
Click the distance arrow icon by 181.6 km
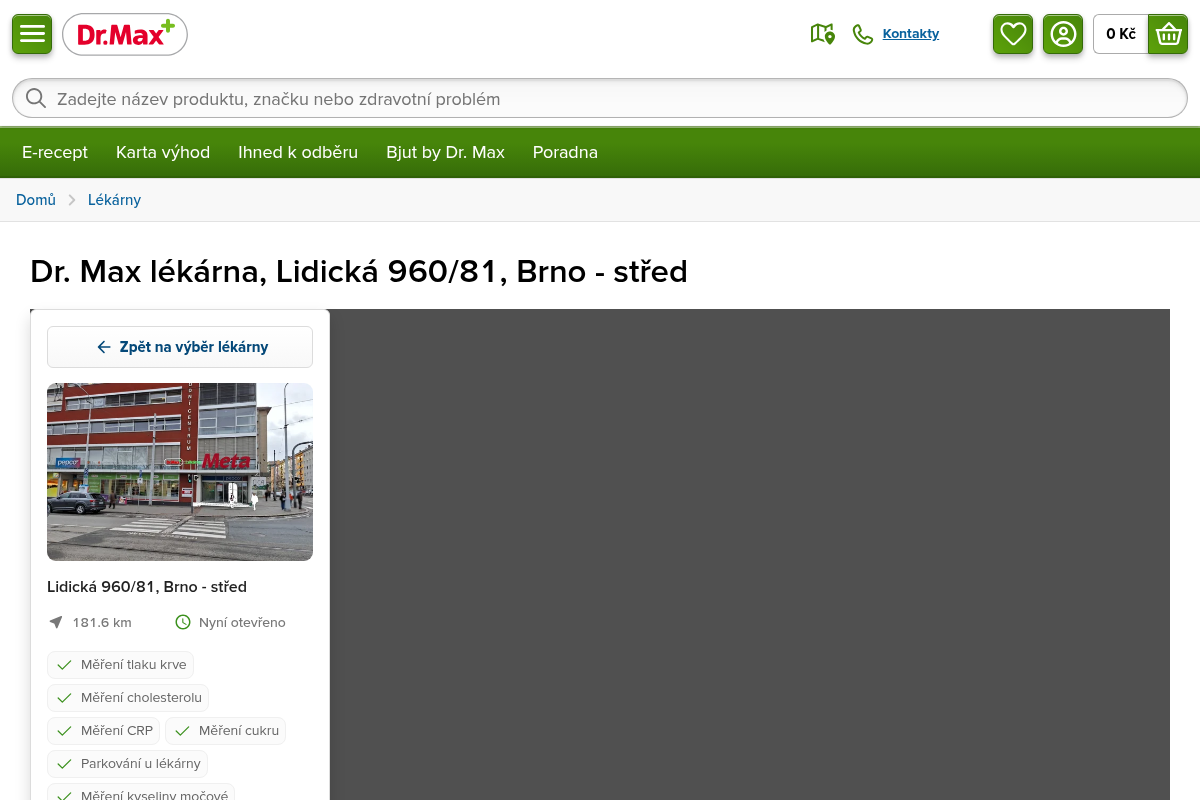click(x=56, y=622)
